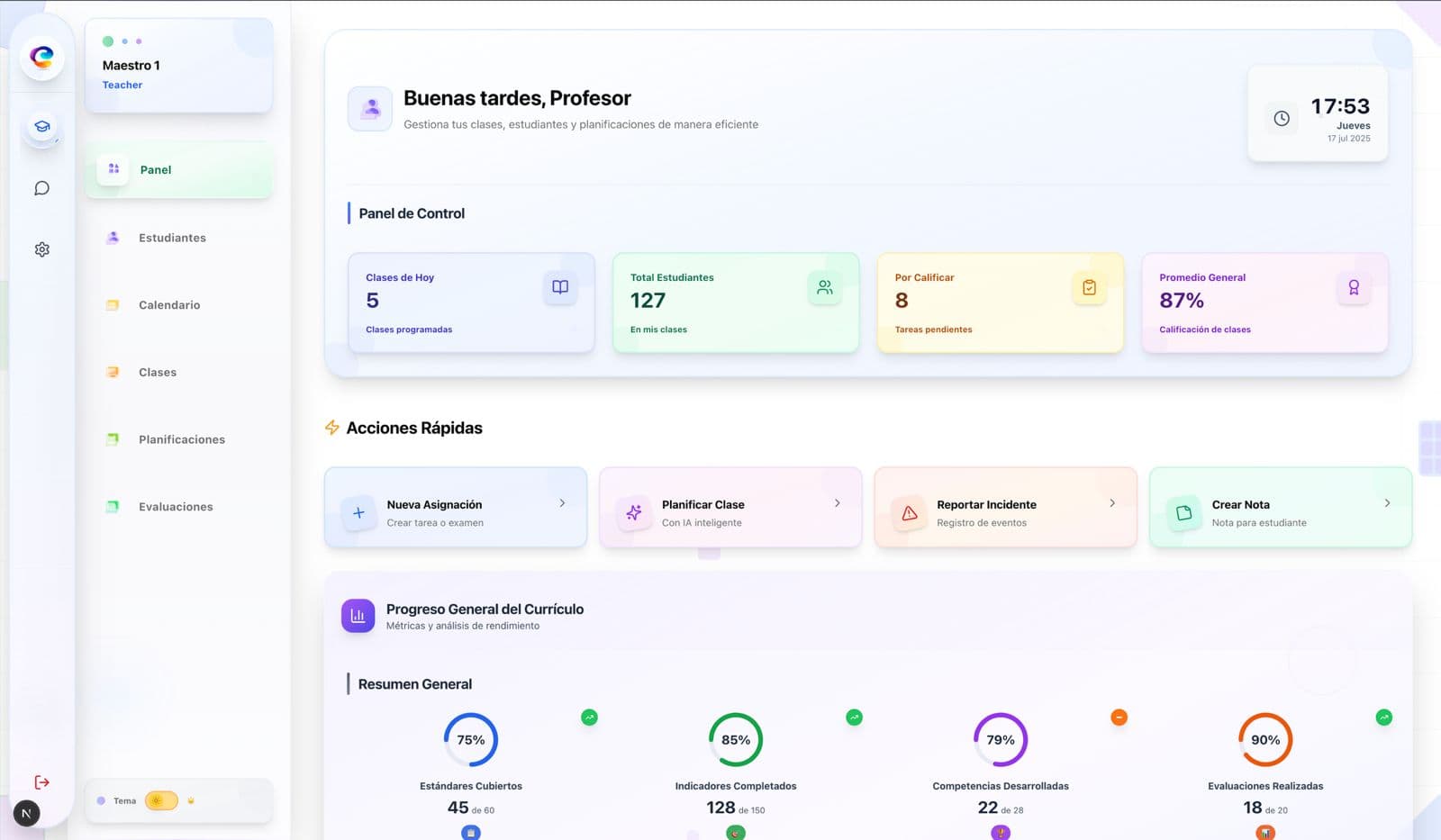Click the chevron on Crear Nota card
1441x840 pixels.
pos(1387,503)
